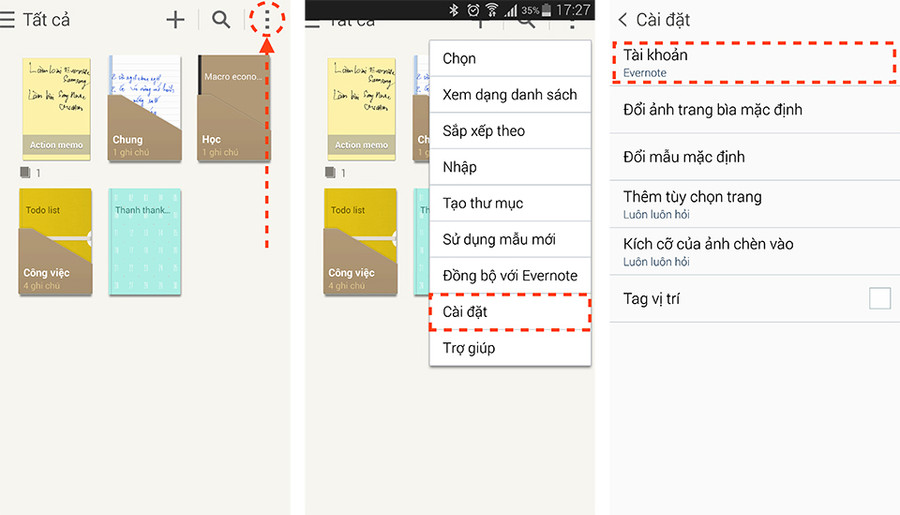
Task: Open Đổi mẫu mặc định
Action: coord(754,157)
